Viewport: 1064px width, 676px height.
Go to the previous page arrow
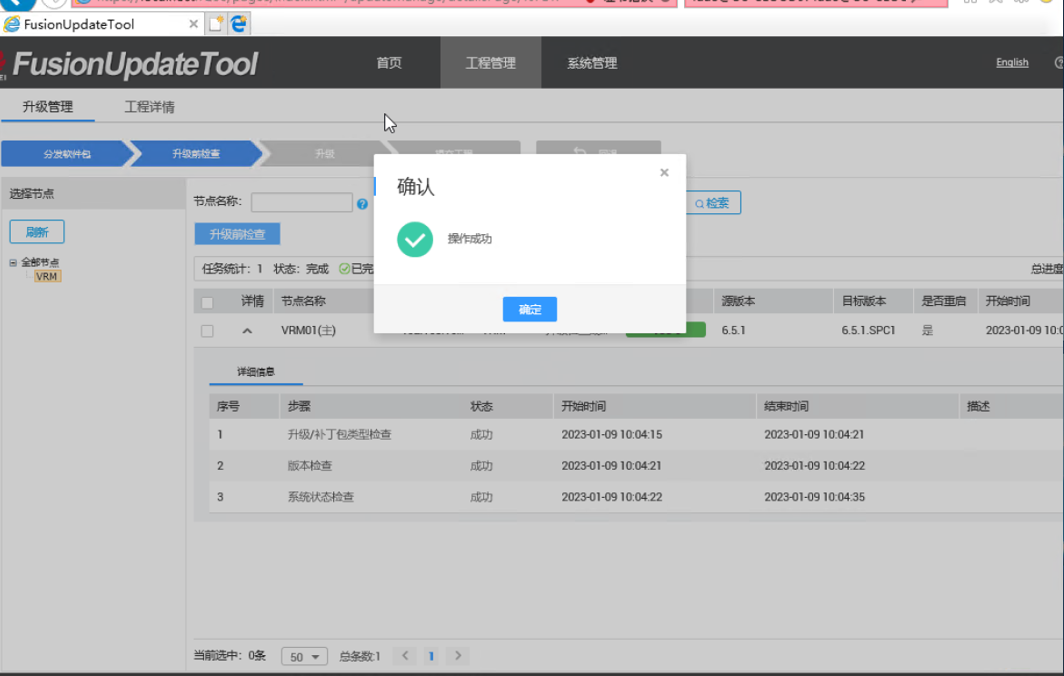tap(405, 656)
